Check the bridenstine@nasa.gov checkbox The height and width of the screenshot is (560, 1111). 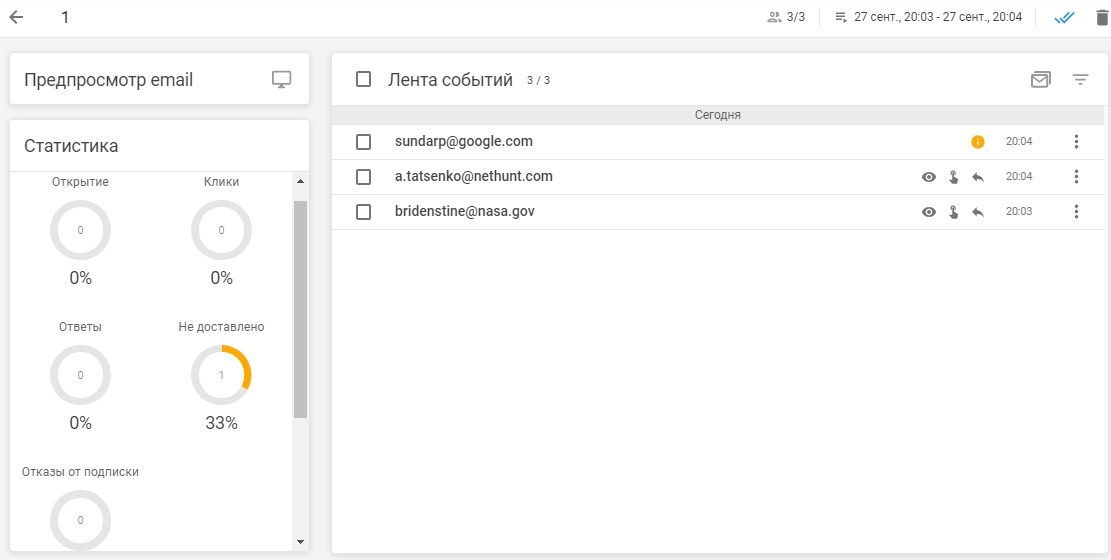point(363,212)
